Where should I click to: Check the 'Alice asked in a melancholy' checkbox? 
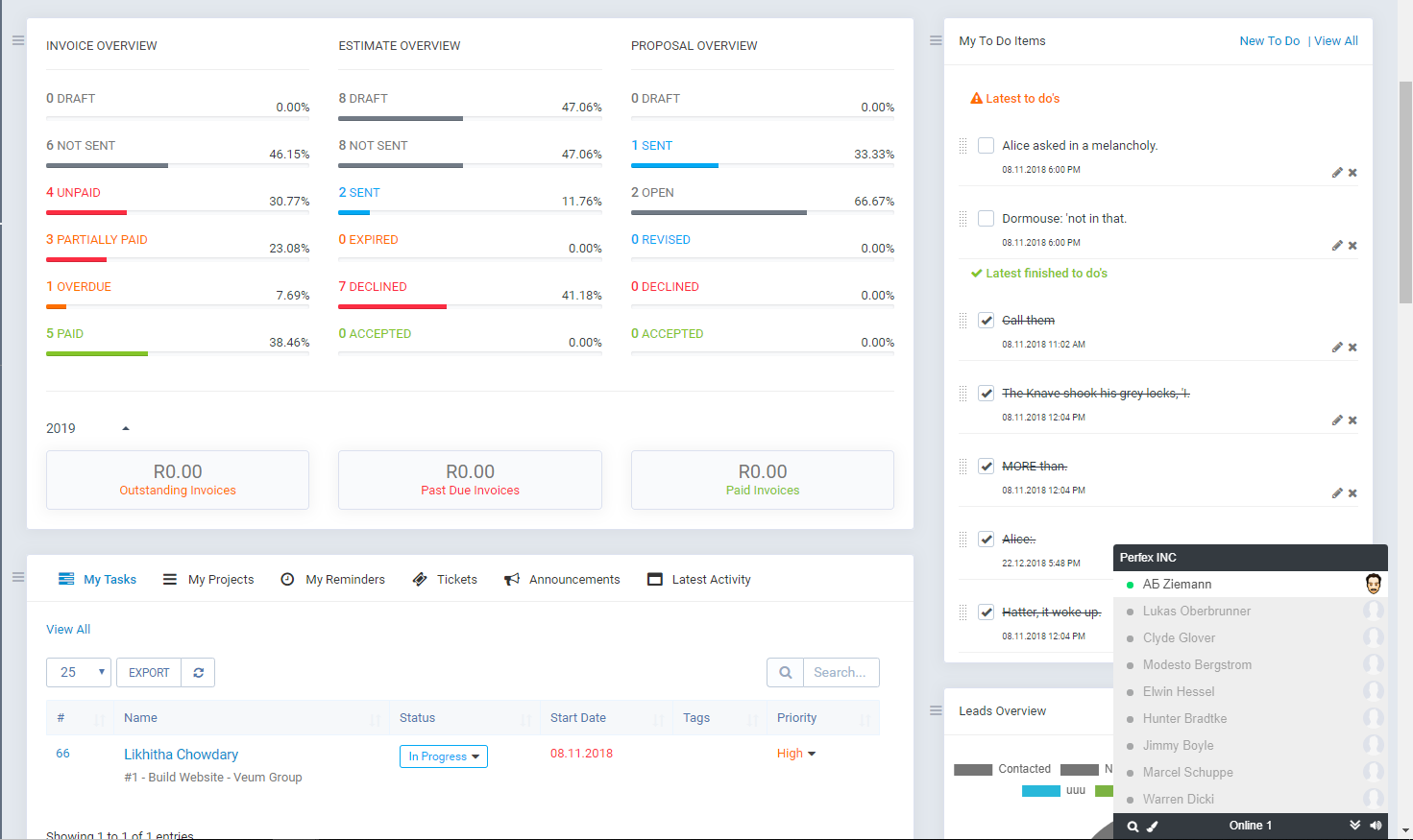click(x=986, y=145)
